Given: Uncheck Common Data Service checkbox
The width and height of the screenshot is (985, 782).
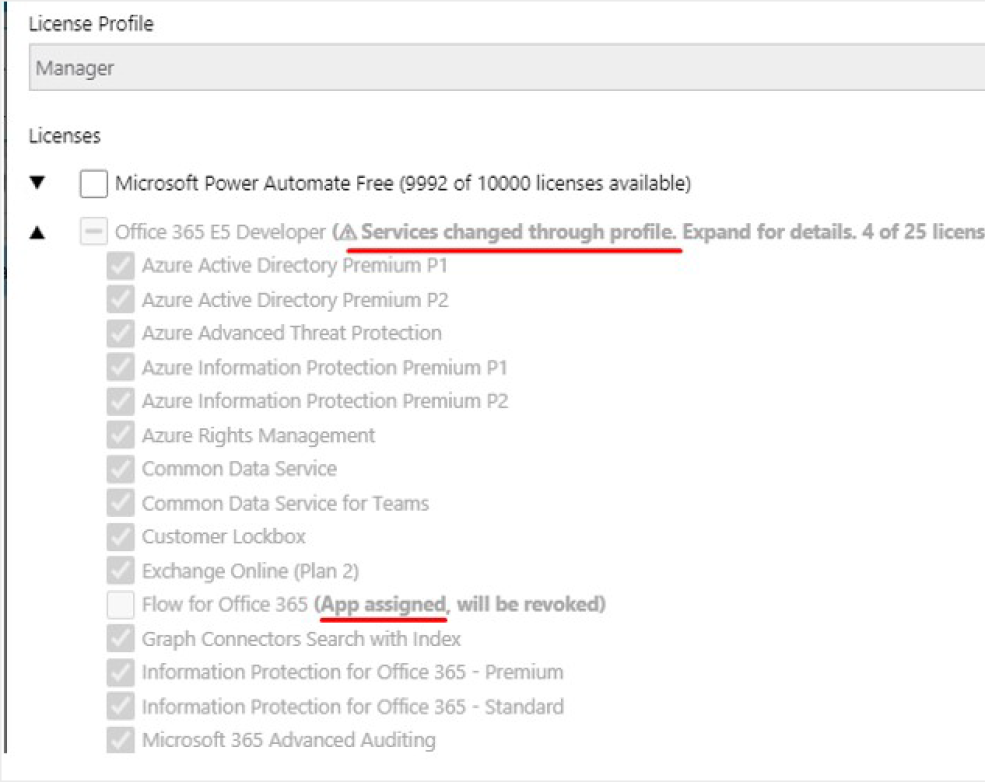Looking at the screenshot, I should pos(120,469).
